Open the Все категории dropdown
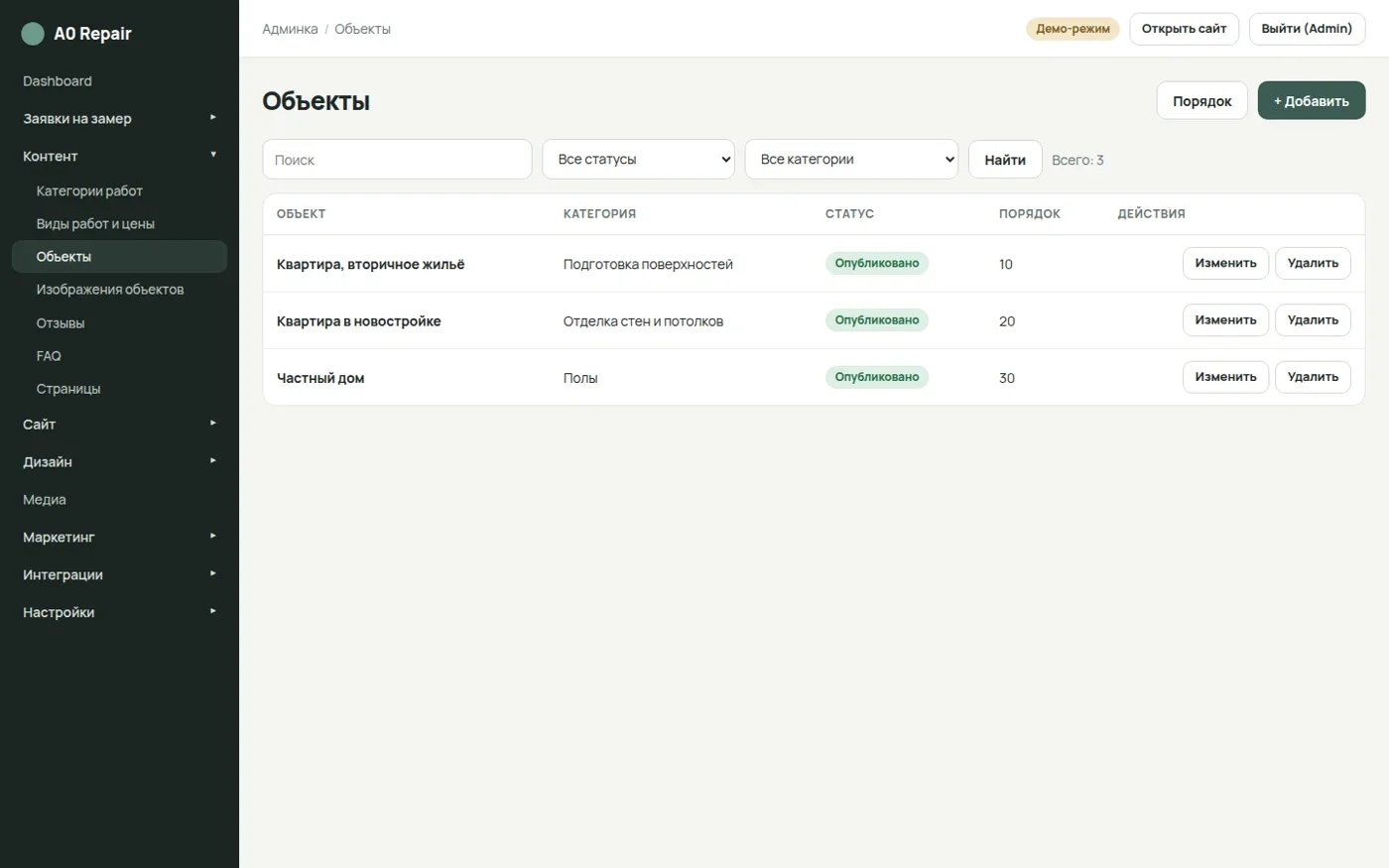This screenshot has width=1389, height=868. (x=851, y=160)
